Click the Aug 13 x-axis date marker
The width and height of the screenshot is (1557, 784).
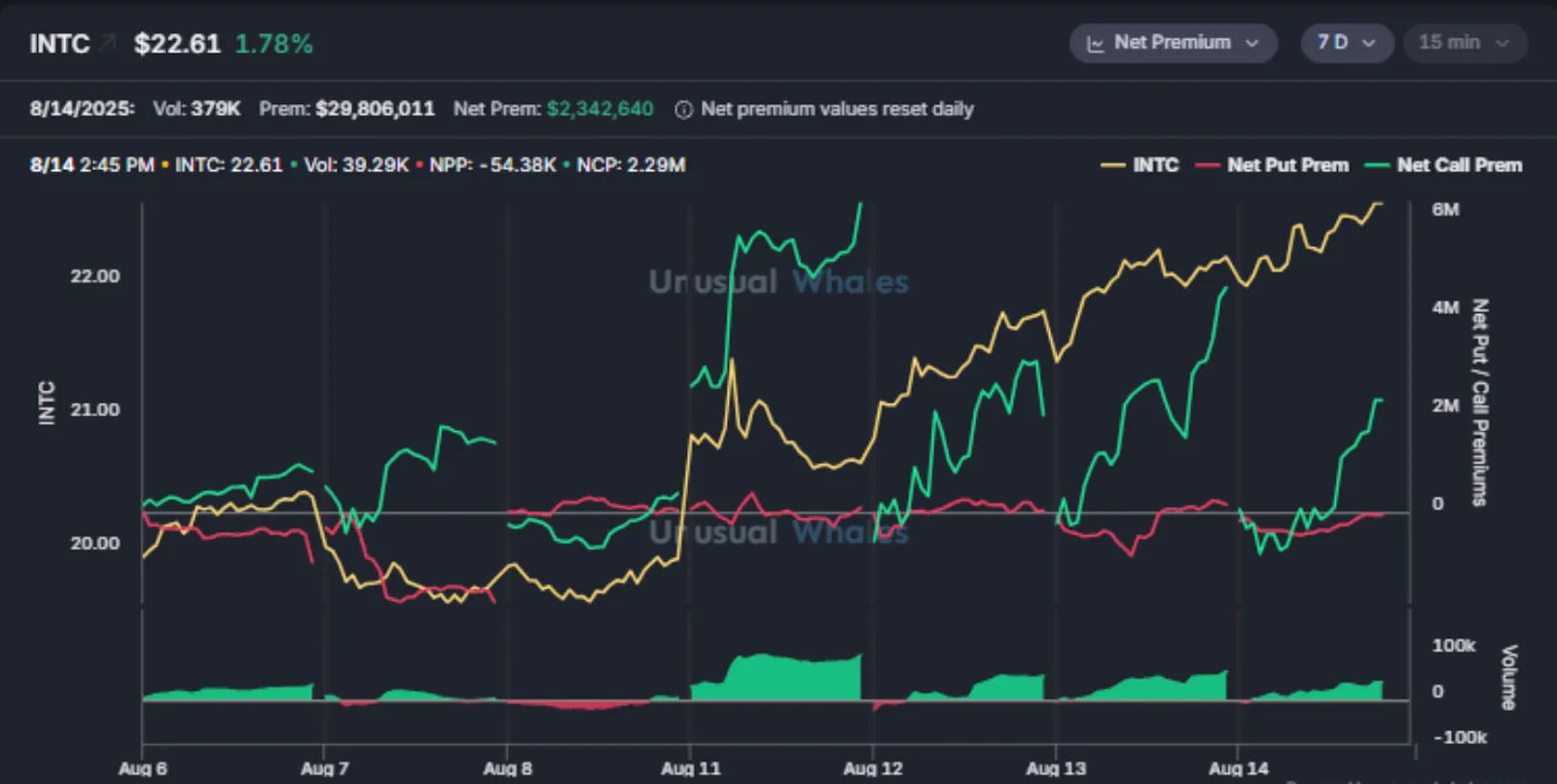1056,768
